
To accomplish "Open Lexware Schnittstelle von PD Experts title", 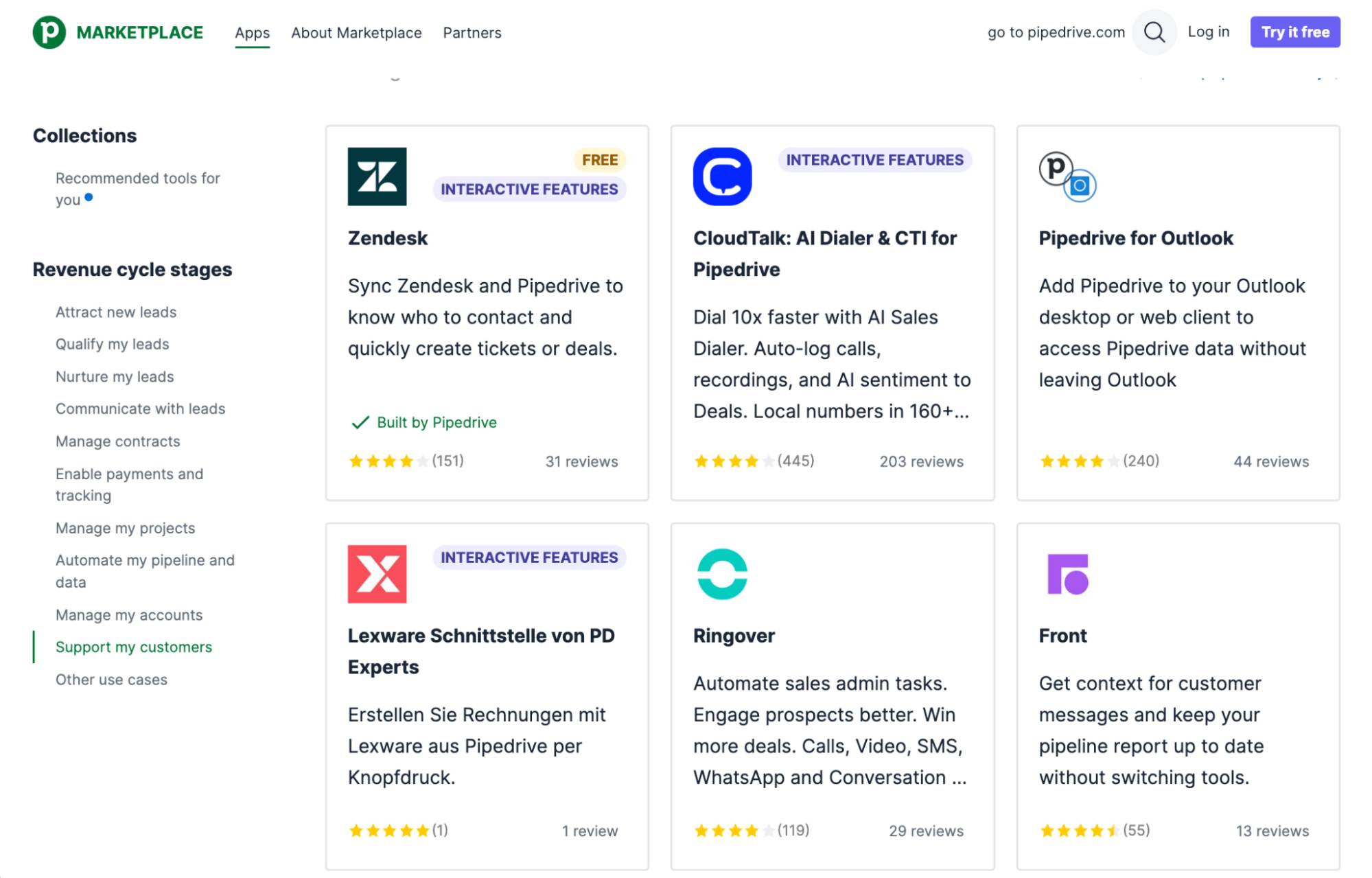I will (x=480, y=651).
